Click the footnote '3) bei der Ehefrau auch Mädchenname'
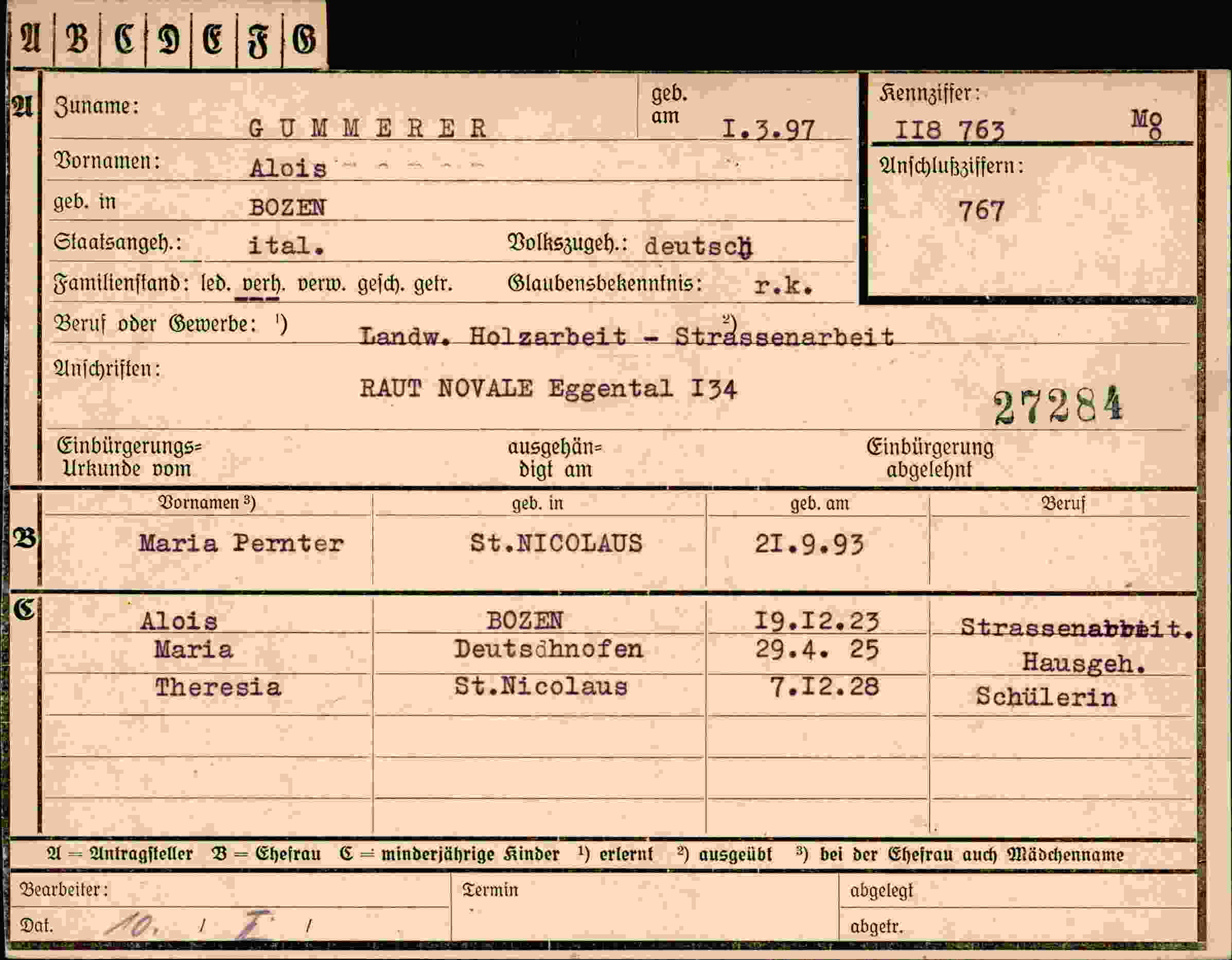Image resolution: width=1232 pixels, height=960 pixels. point(960,855)
